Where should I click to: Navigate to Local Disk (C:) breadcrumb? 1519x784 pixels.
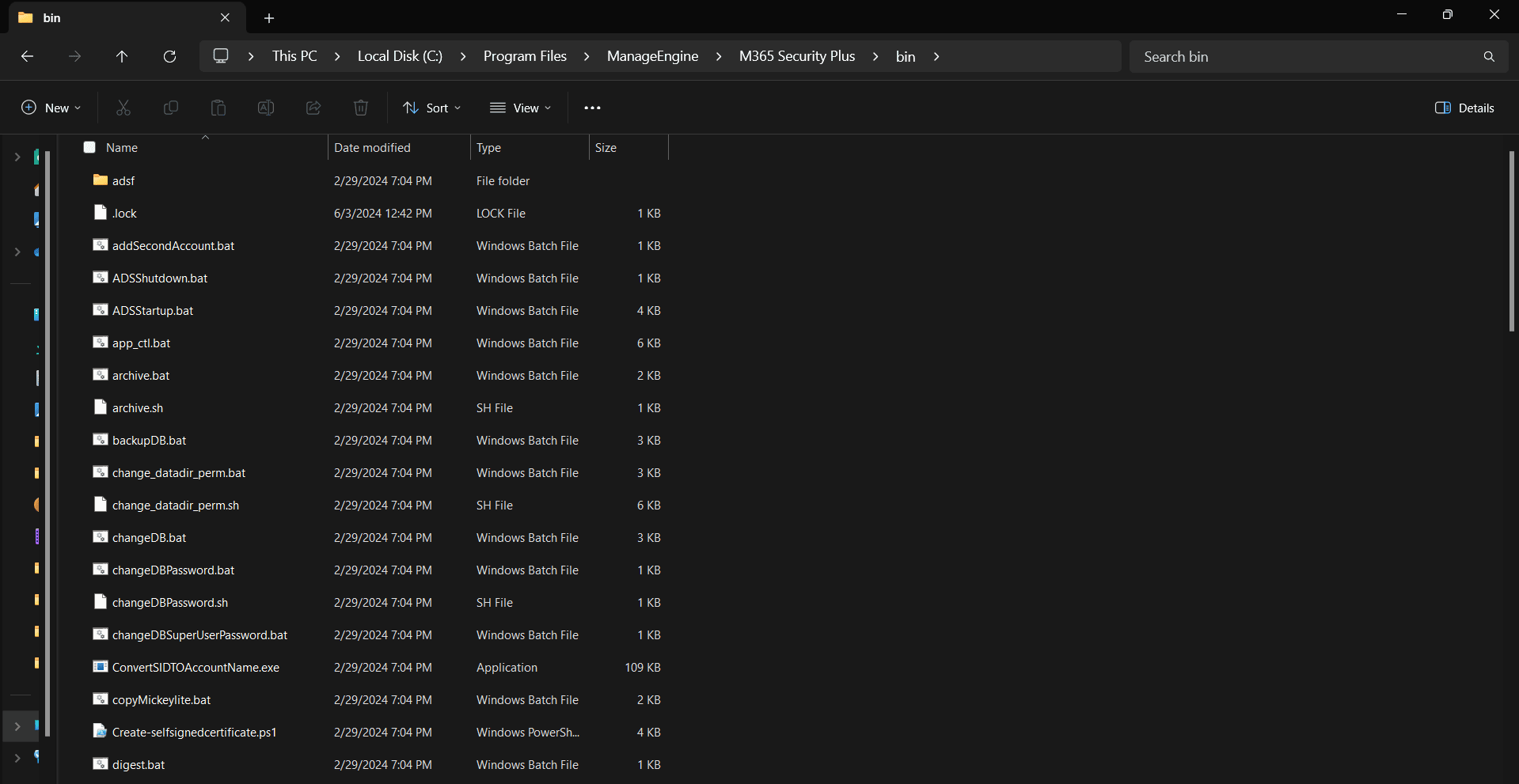click(x=400, y=56)
